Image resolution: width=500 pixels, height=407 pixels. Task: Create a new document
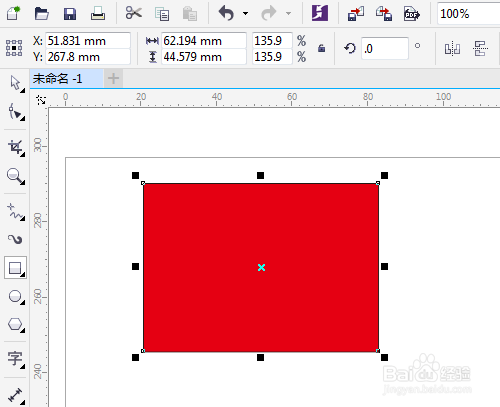[x=13, y=13]
